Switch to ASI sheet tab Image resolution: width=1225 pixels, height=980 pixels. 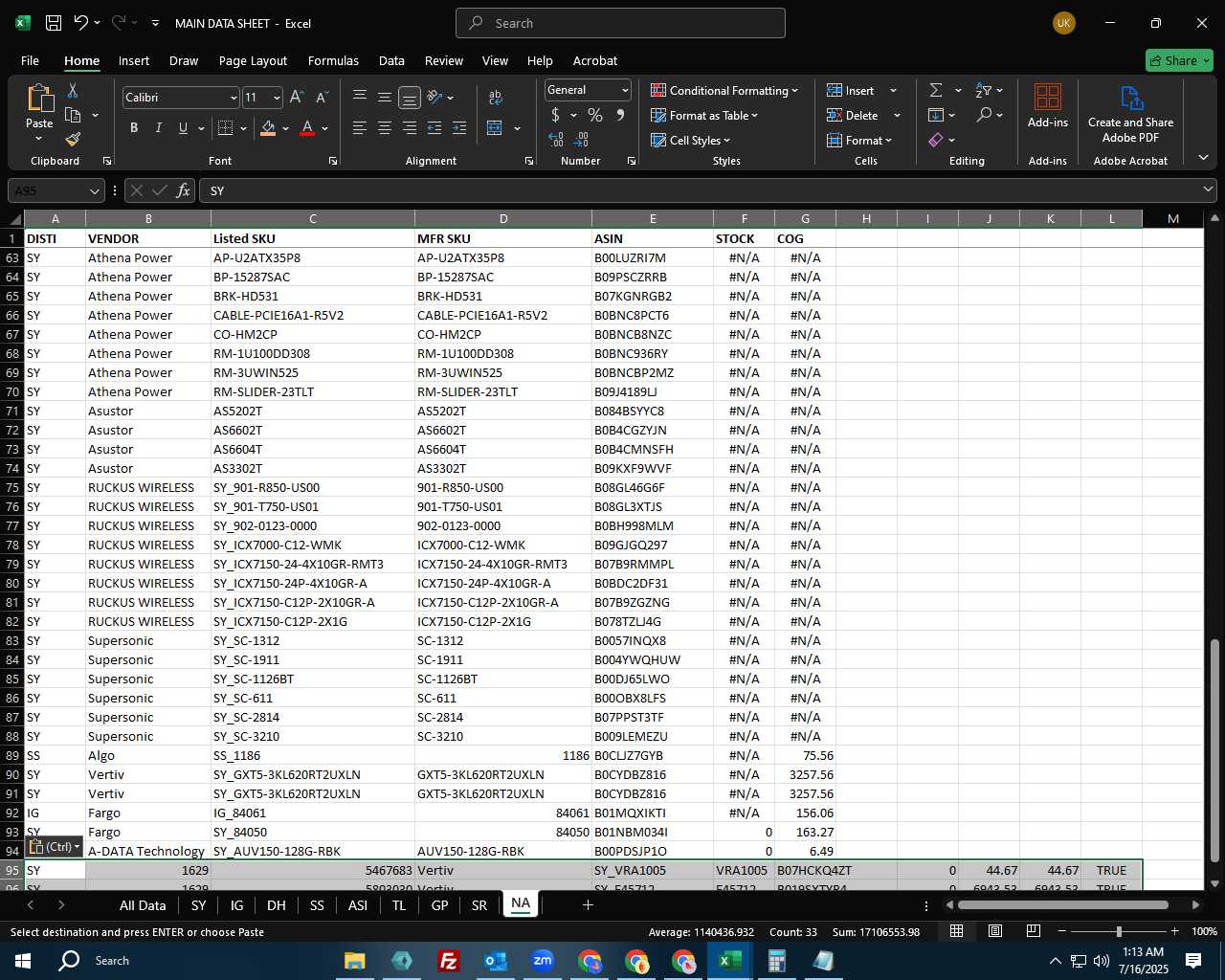pyautogui.click(x=358, y=905)
